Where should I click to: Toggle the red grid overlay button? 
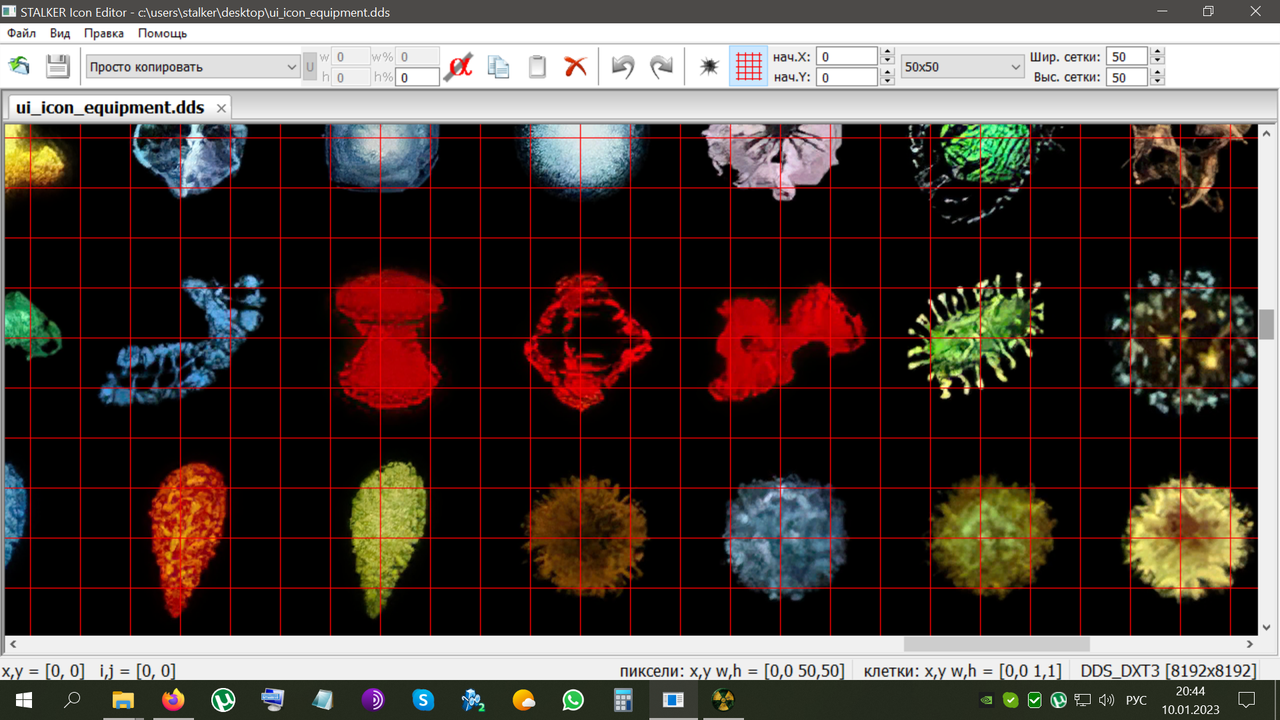coord(748,67)
